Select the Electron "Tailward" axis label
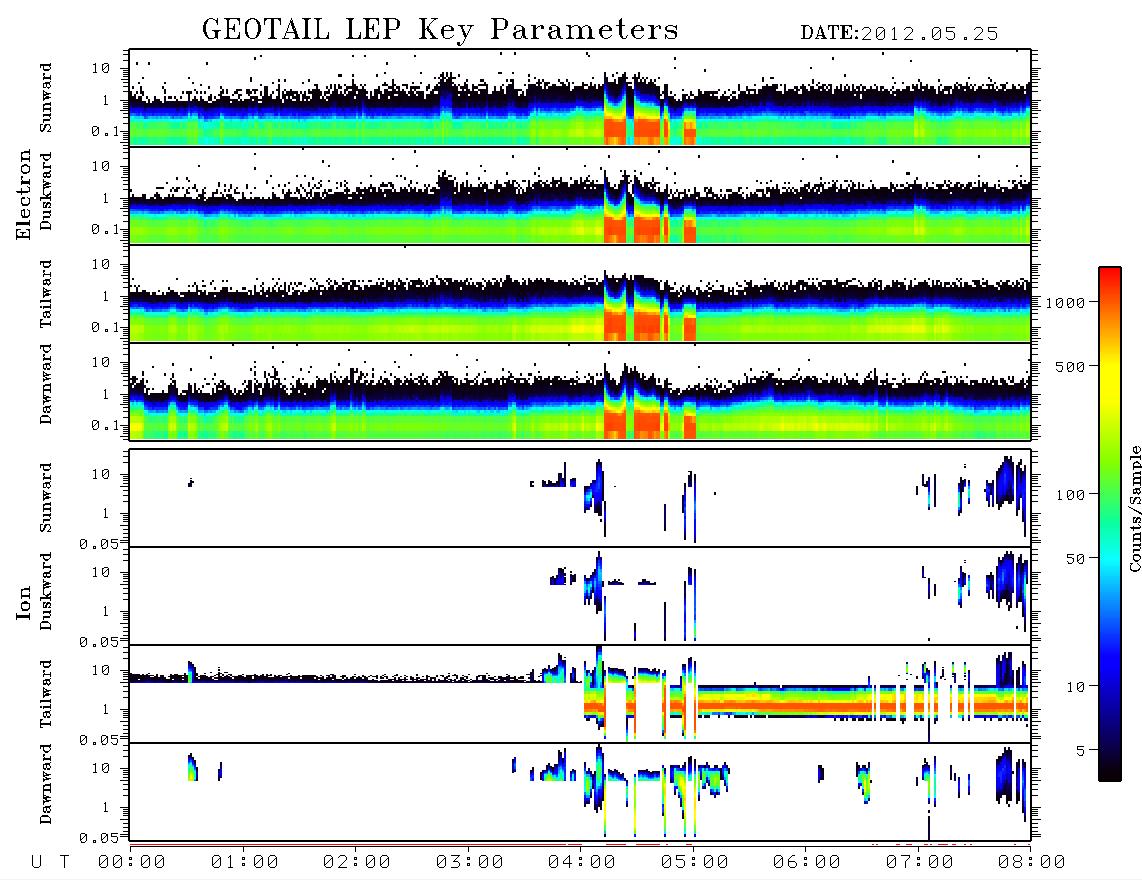This screenshot has width=1142, height=880. tap(45, 294)
